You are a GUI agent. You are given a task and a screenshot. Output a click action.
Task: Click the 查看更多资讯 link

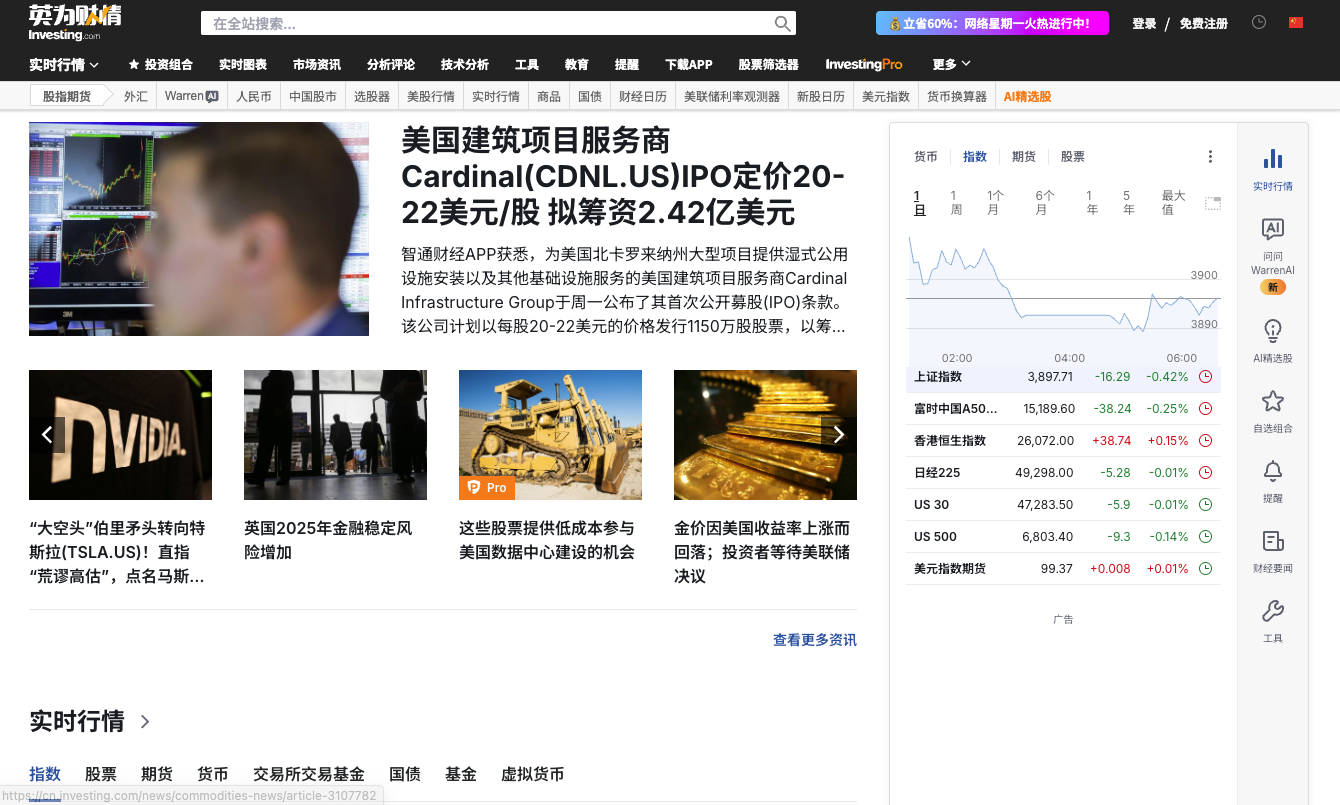point(814,639)
